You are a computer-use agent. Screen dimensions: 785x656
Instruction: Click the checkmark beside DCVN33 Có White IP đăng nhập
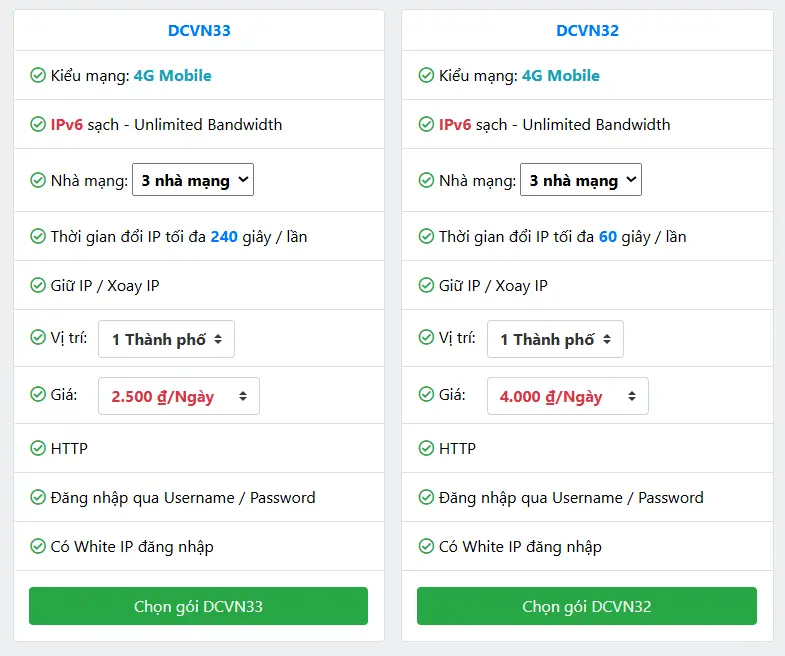[38, 547]
